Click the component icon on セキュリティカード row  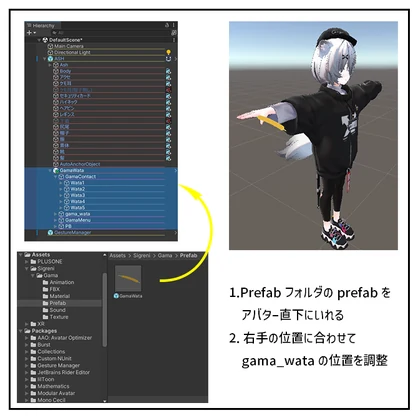point(168,96)
